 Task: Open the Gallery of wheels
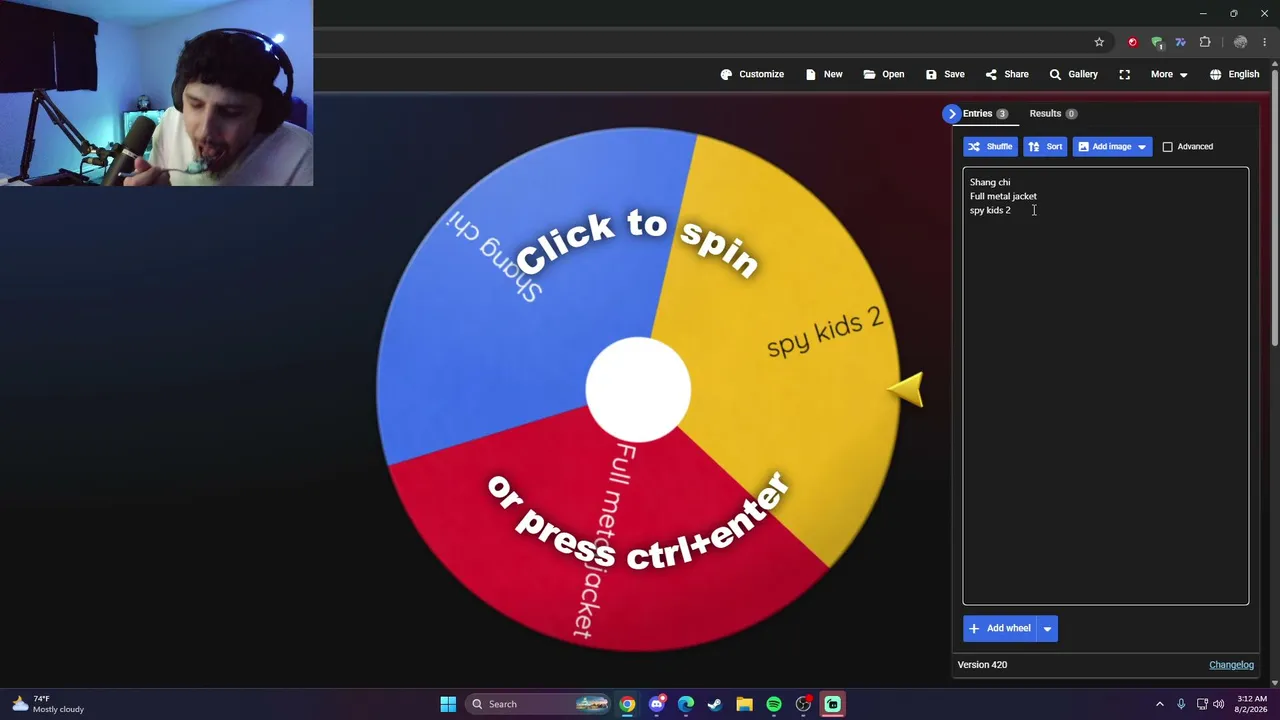pyautogui.click(x=1073, y=74)
